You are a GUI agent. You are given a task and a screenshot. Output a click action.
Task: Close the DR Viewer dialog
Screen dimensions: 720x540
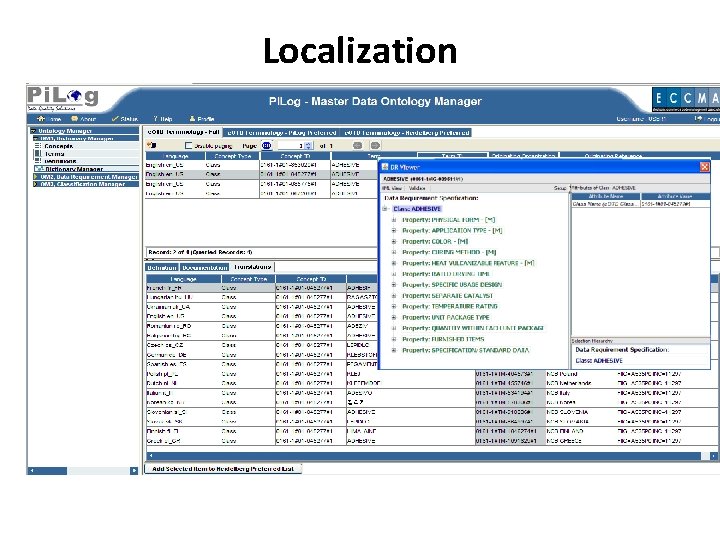(x=704, y=167)
